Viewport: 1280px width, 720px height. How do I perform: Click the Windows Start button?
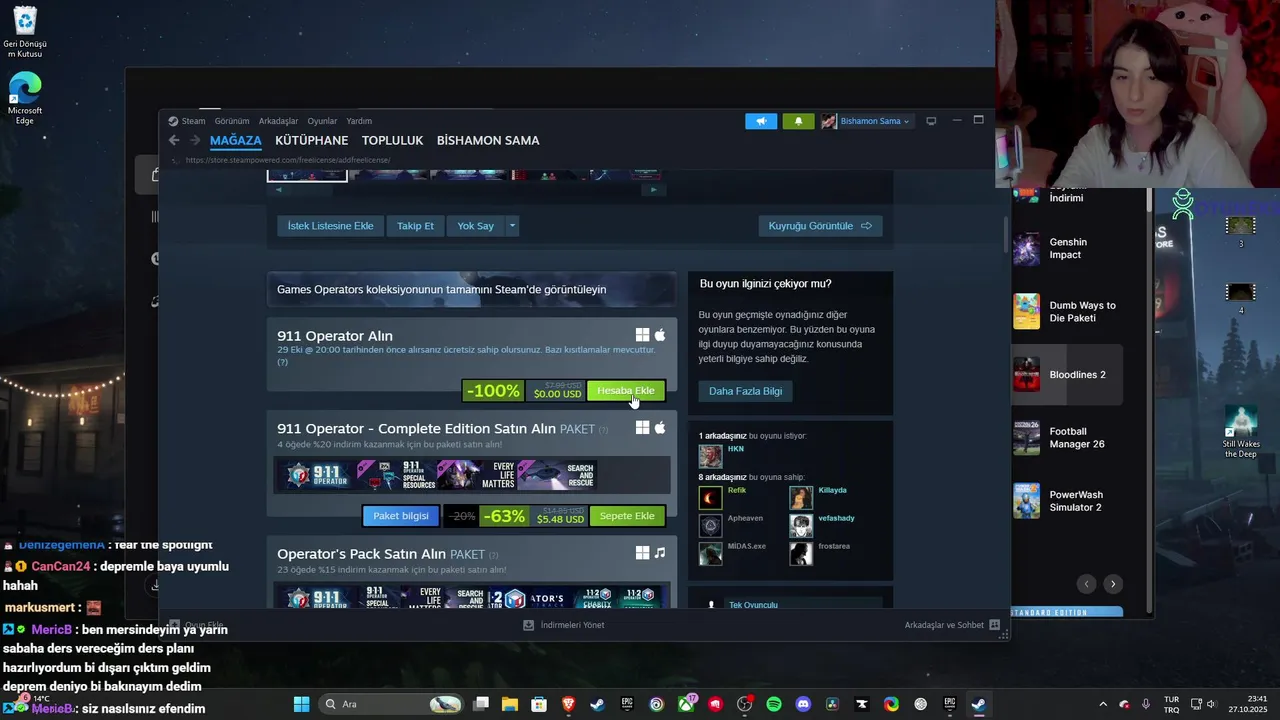(301, 704)
